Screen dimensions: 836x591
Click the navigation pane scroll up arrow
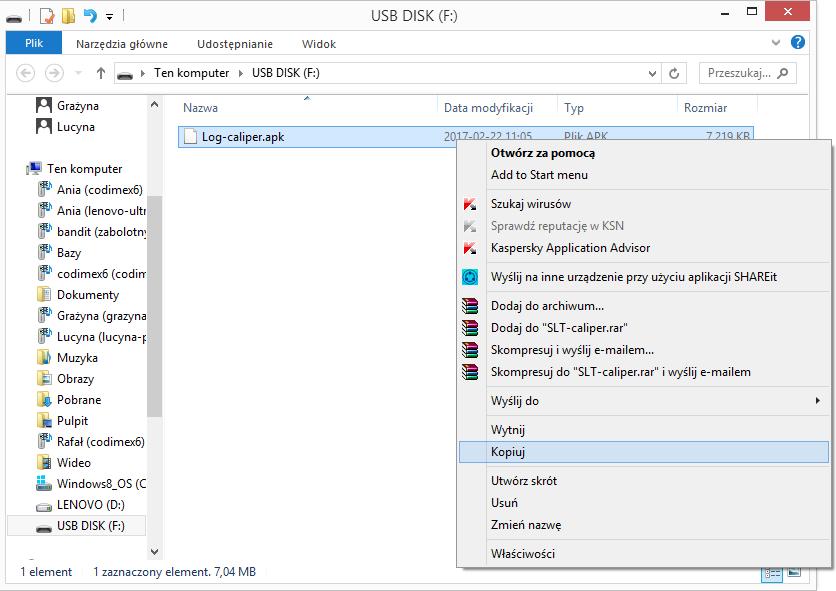[x=155, y=105]
